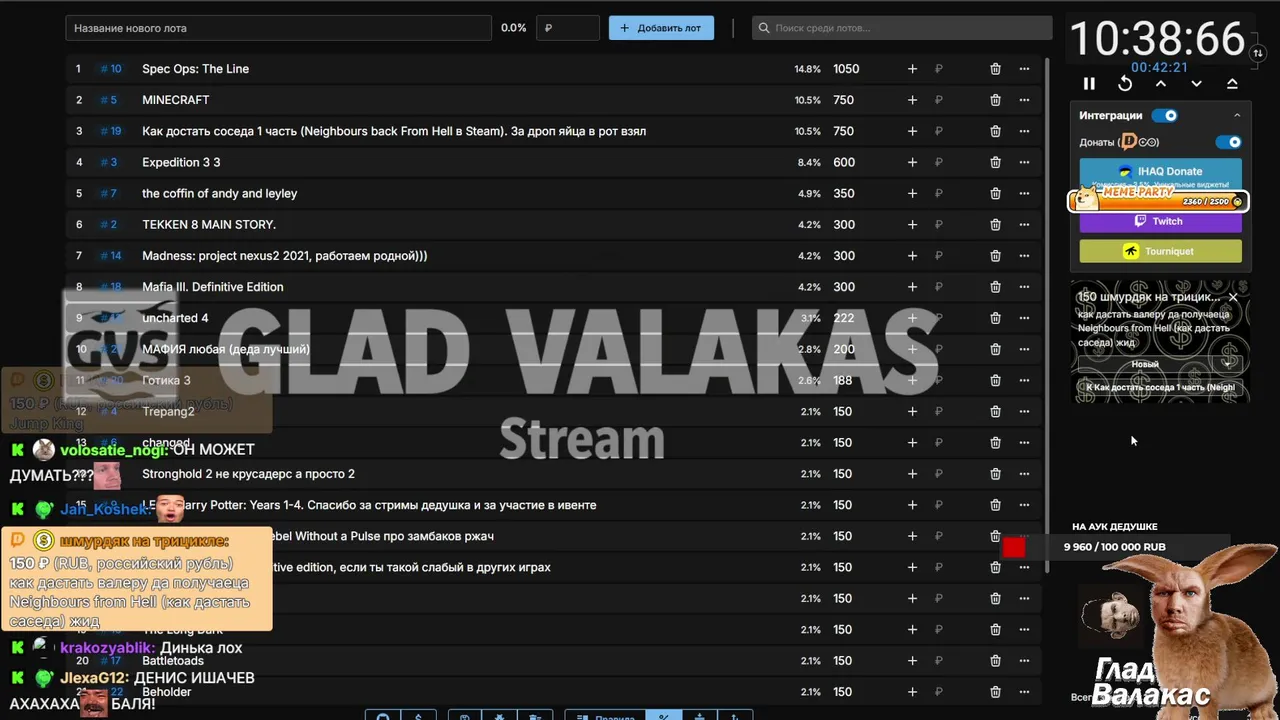Delete Stronghold 2 lot
This screenshot has width=1280, height=720.
[x=995, y=474]
